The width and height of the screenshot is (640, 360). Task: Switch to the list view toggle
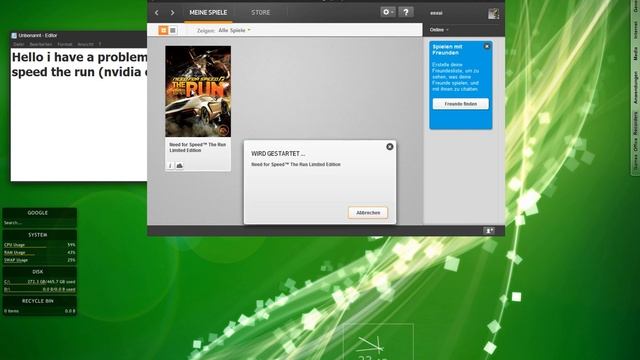click(x=173, y=30)
